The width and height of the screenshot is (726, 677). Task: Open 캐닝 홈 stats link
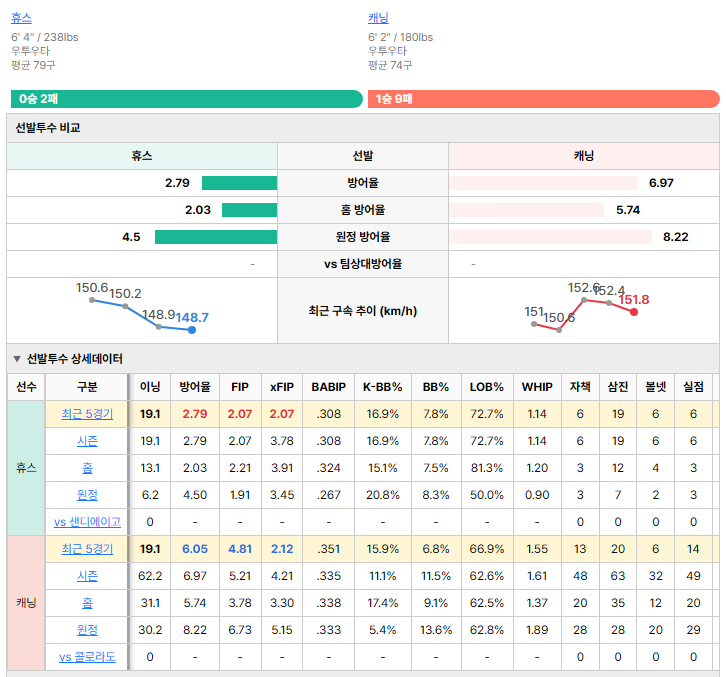point(87,603)
